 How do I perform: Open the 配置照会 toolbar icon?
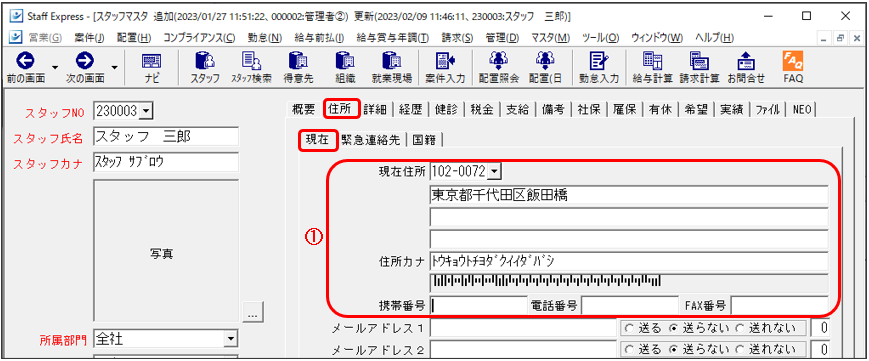[x=499, y=68]
